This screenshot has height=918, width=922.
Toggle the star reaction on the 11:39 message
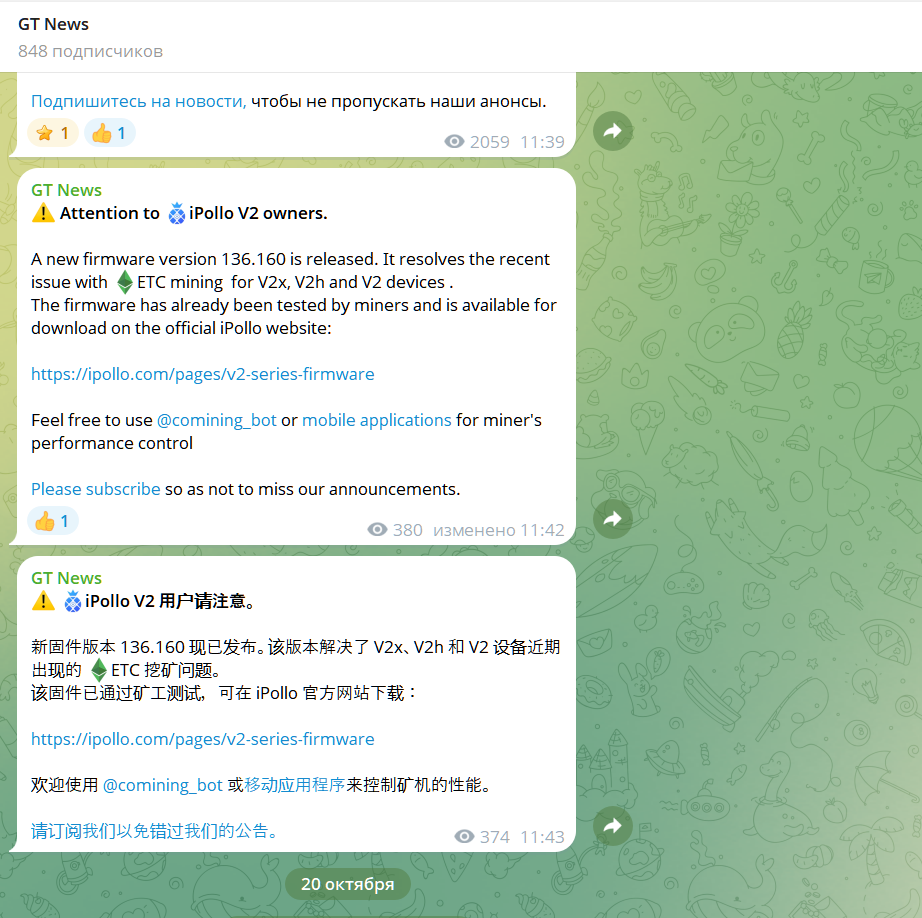[x=52, y=133]
